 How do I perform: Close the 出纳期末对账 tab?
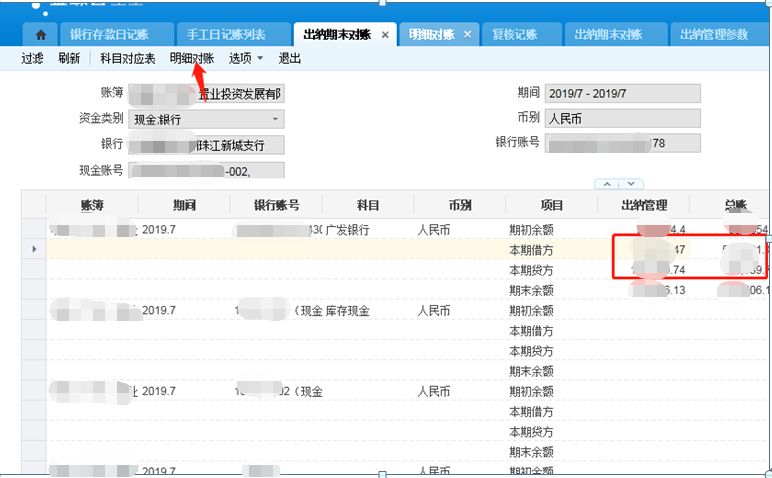[x=385, y=35]
